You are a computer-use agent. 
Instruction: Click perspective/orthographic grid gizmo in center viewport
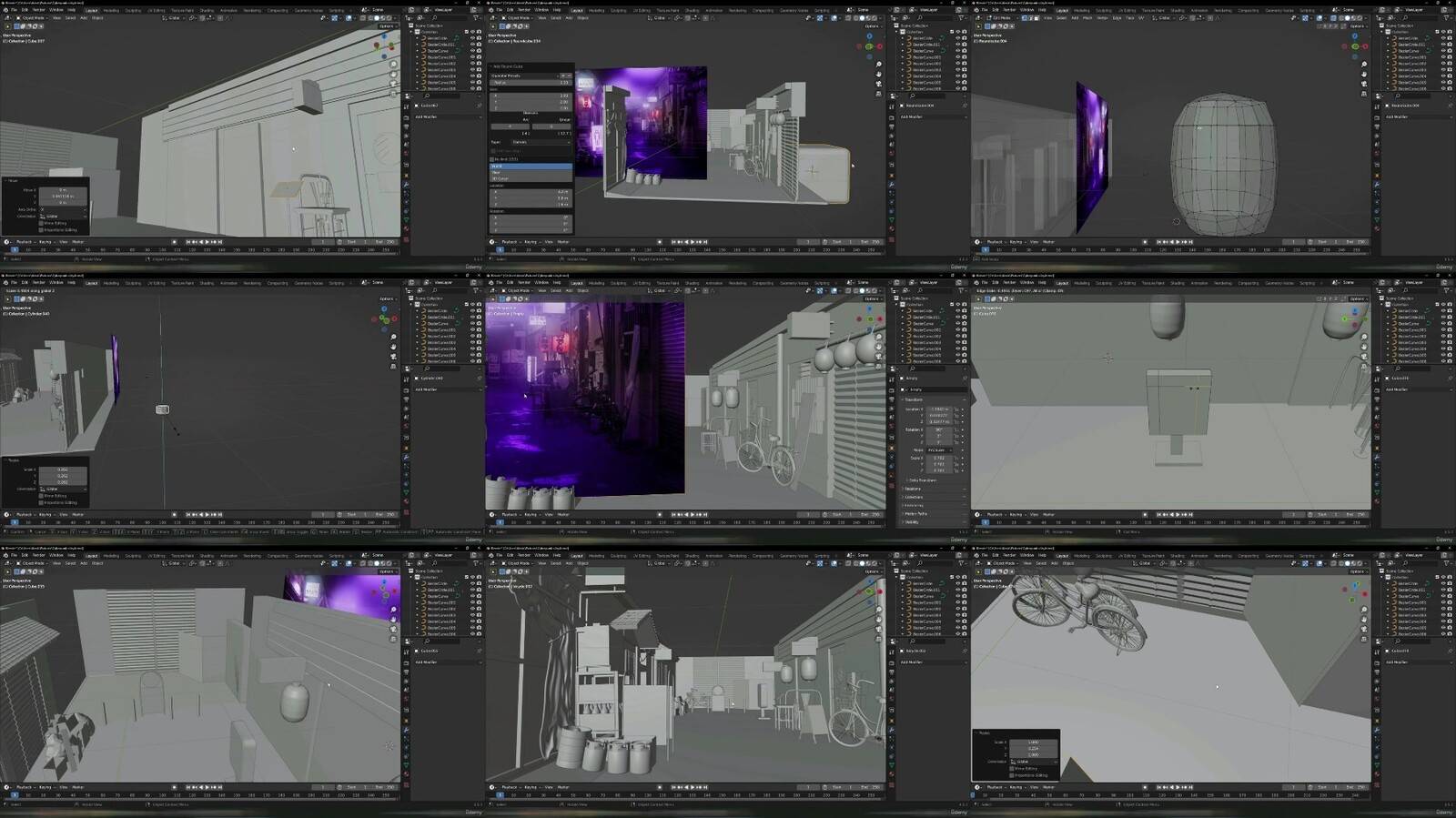[878, 365]
